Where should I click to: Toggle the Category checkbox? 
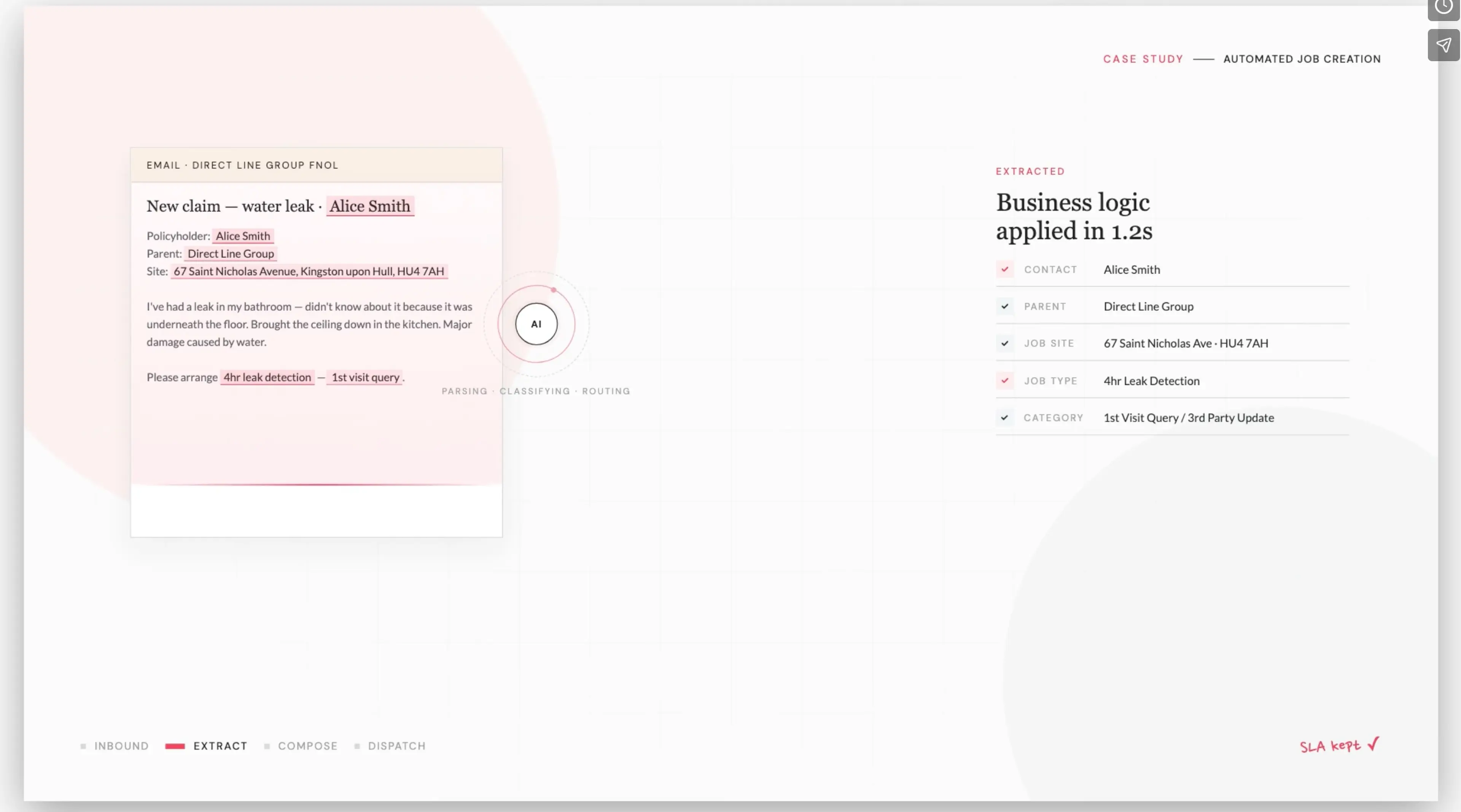pos(1004,417)
